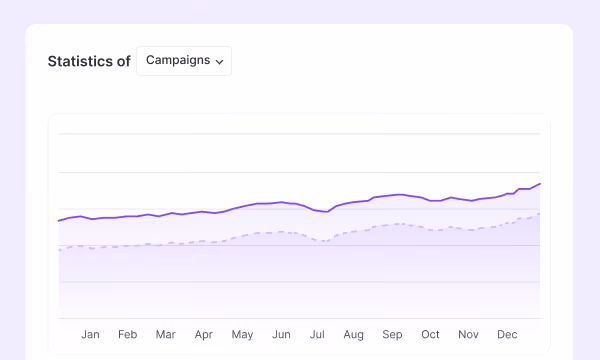Image resolution: width=600 pixels, height=360 pixels.
Task: Click the Jul month label
Action: point(317,334)
